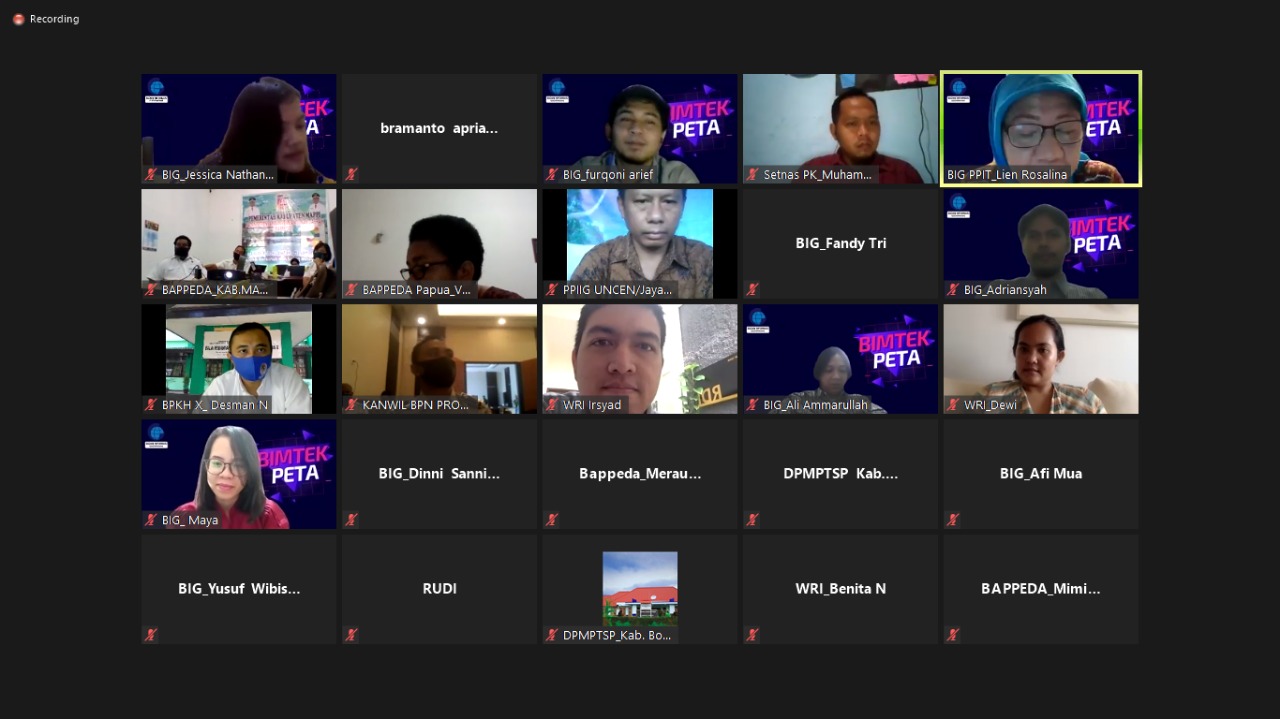Click muted mic icon on RUDI tile
Image resolution: width=1280 pixels, height=719 pixels.
351,635
